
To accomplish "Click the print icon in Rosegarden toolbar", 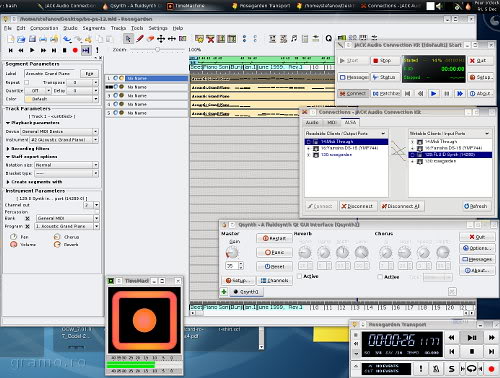I will [43, 39].
